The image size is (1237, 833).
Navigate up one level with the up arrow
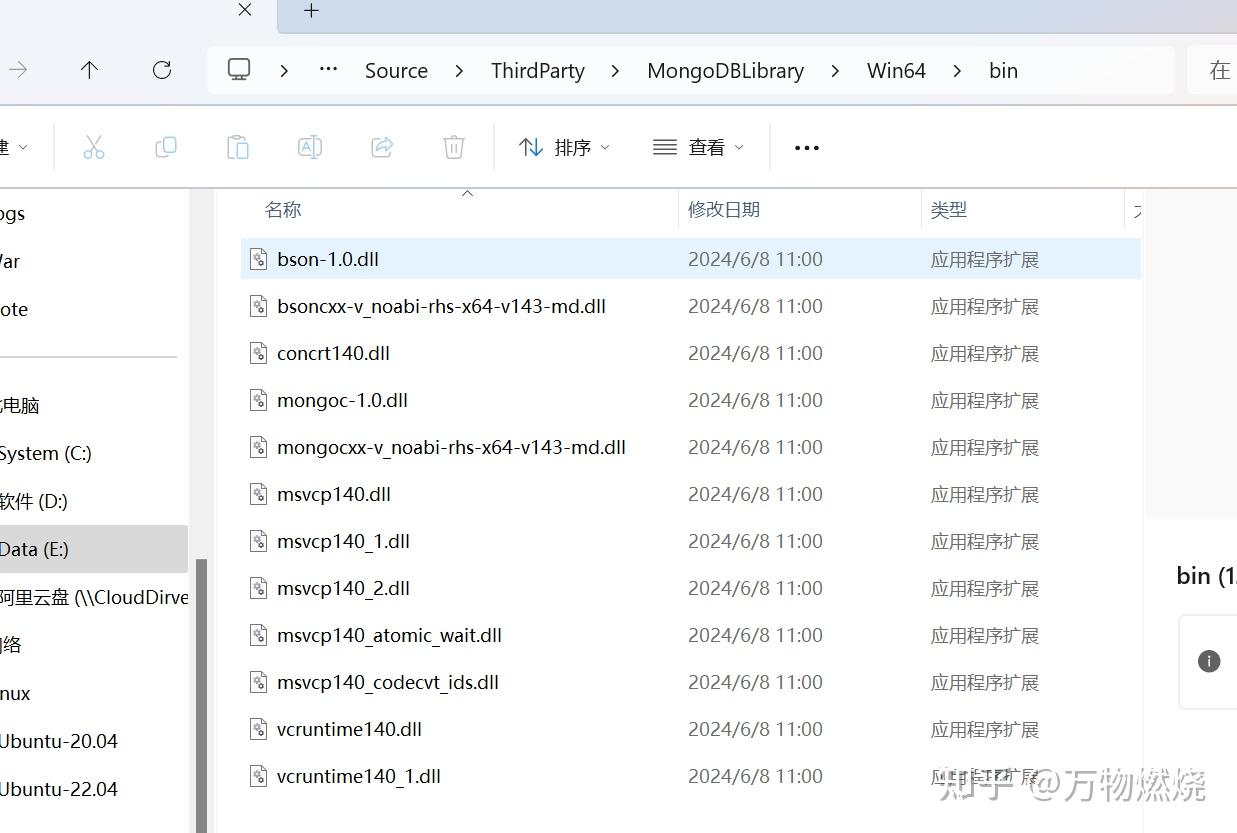pyautogui.click(x=89, y=70)
